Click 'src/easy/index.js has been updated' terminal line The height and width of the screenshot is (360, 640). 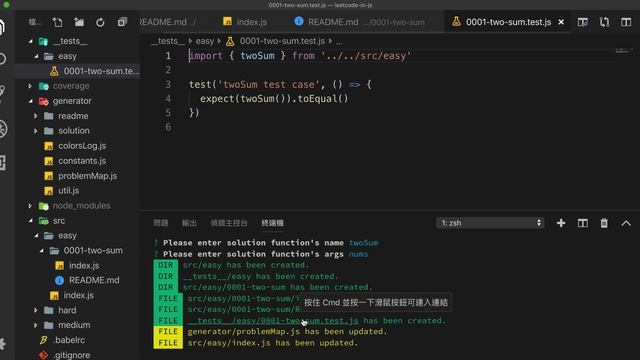click(x=272, y=343)
